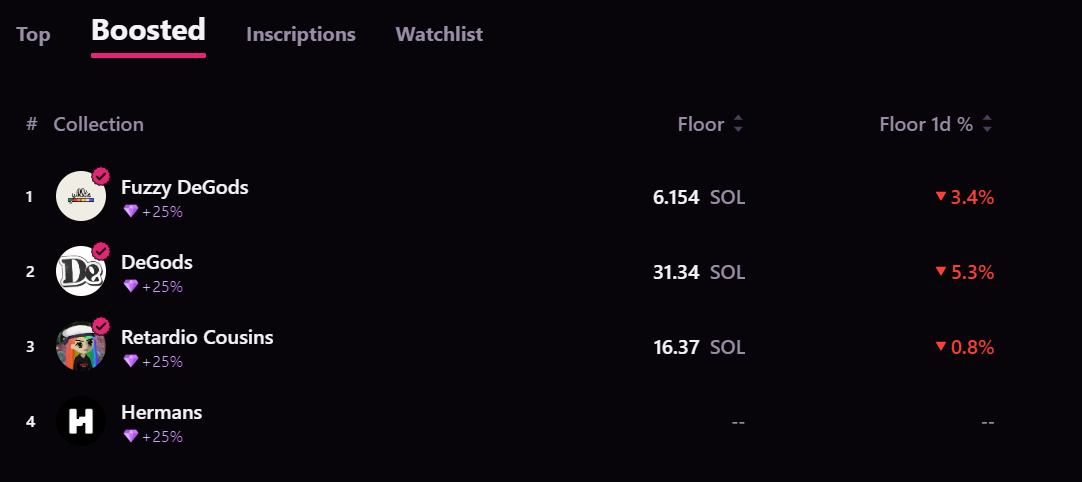Click the diamond boost icon under Retardio Cousins
This screenshot has width=1082, height=482.
point(130,361)
